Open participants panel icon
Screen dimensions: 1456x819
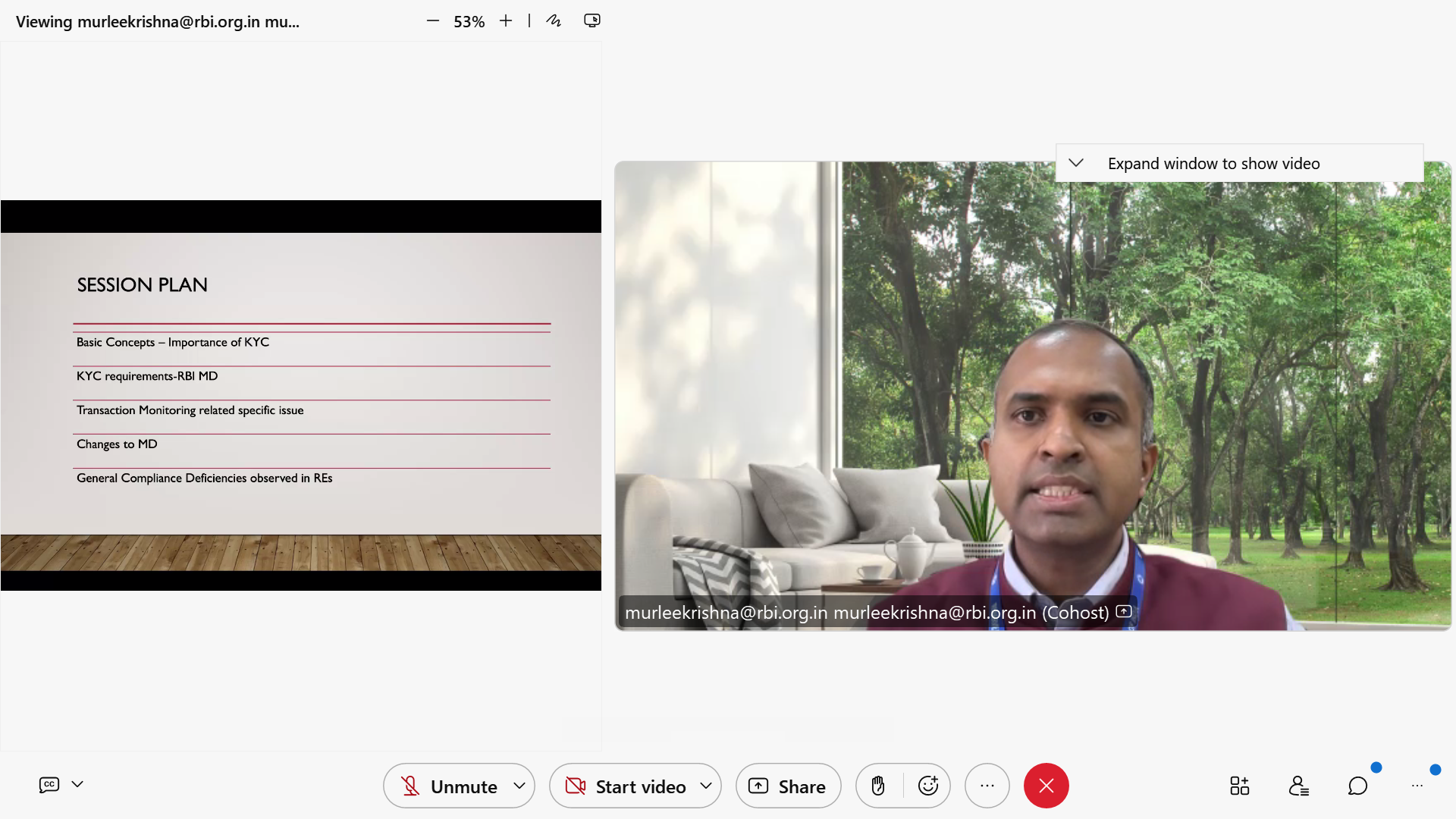tap(1298, 786)
